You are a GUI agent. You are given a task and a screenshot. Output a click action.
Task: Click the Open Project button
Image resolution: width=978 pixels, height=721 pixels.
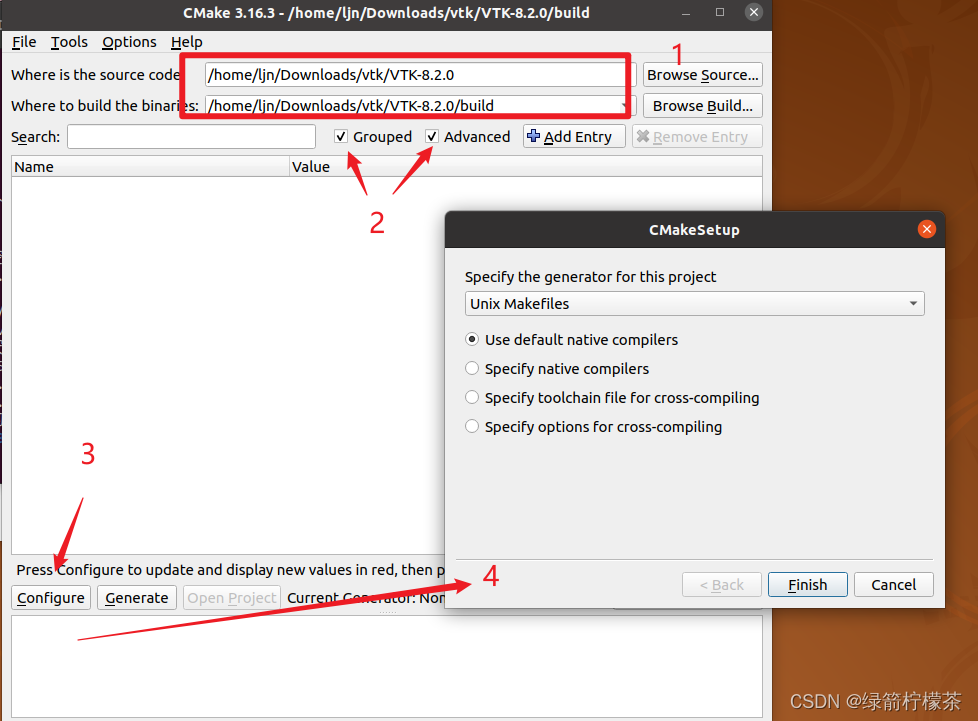coord(231,598)
